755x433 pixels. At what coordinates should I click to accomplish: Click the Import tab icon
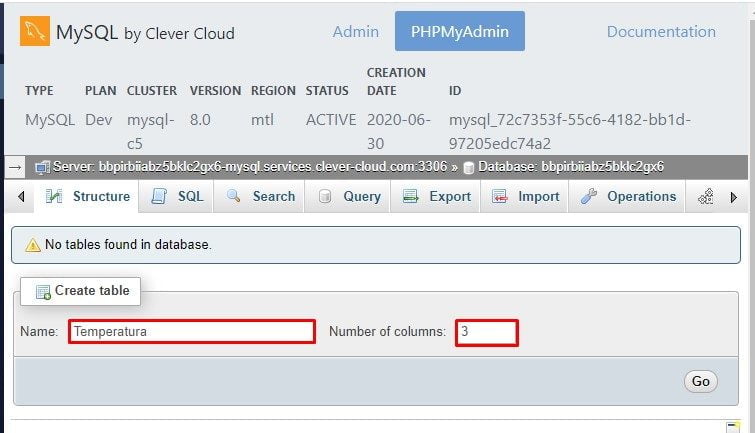[x=500, y=197]
